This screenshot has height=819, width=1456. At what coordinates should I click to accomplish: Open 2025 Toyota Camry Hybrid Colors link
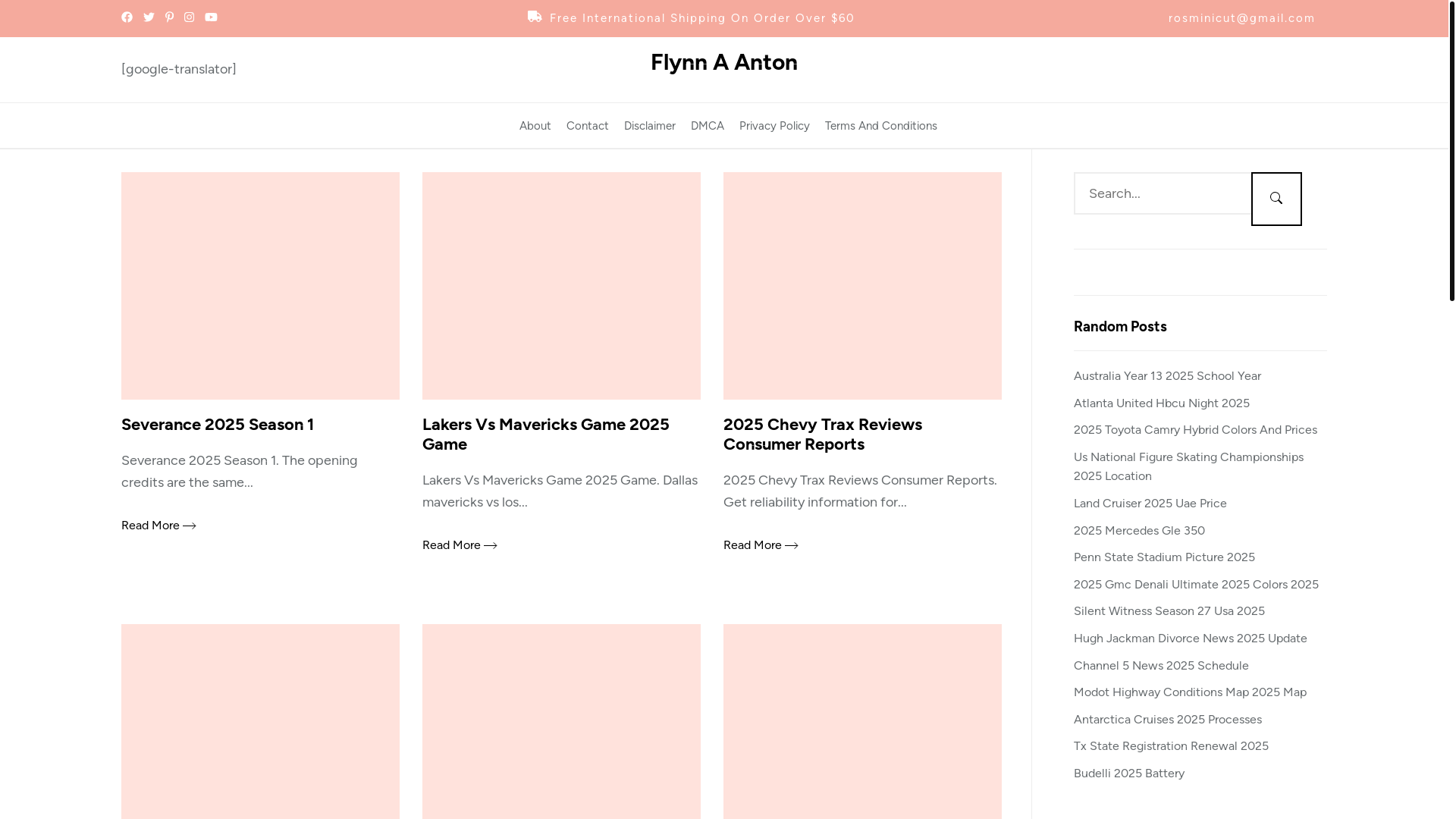pos(1195,430)
